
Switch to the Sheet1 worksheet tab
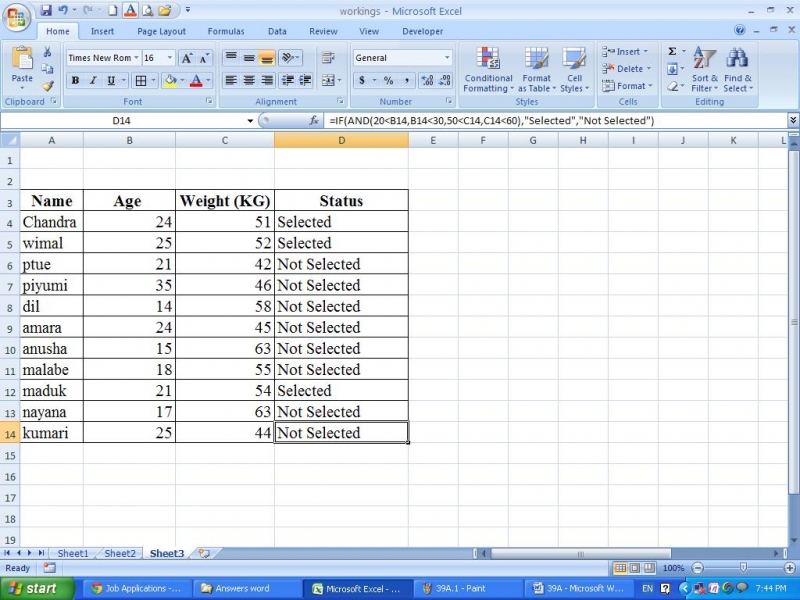tap(72, 553)
